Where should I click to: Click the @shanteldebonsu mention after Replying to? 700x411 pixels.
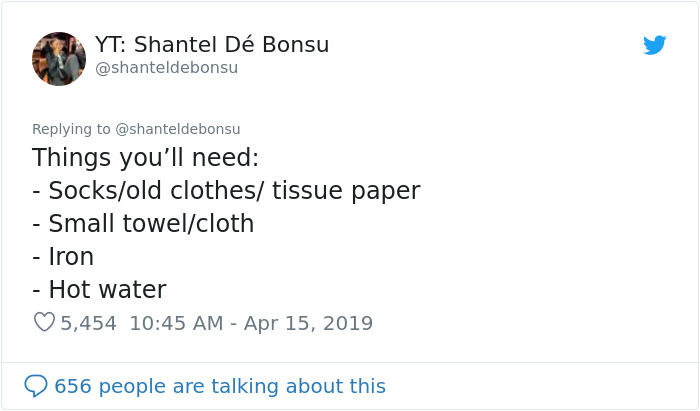178,129
